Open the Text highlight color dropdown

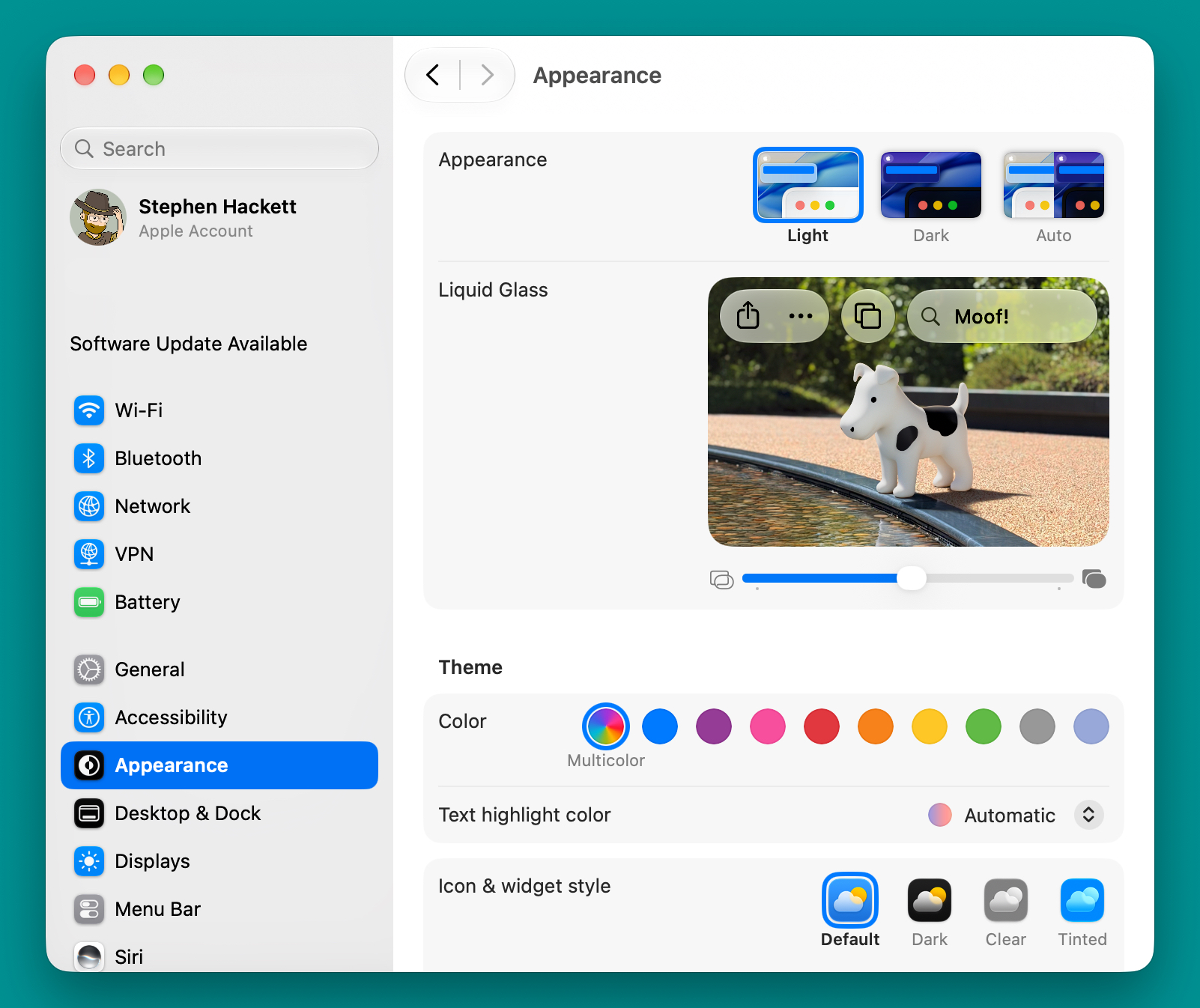pyautogui.click(x=1088, y=815)
